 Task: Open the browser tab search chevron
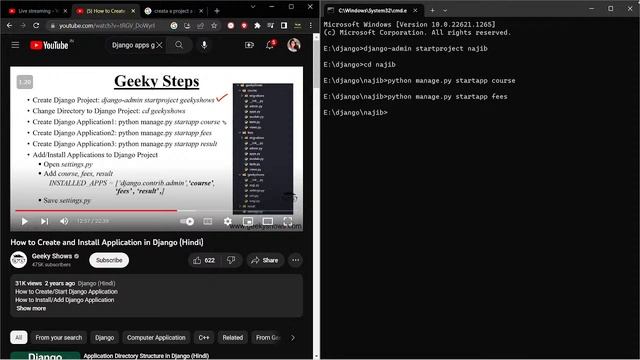click(253, 7)
